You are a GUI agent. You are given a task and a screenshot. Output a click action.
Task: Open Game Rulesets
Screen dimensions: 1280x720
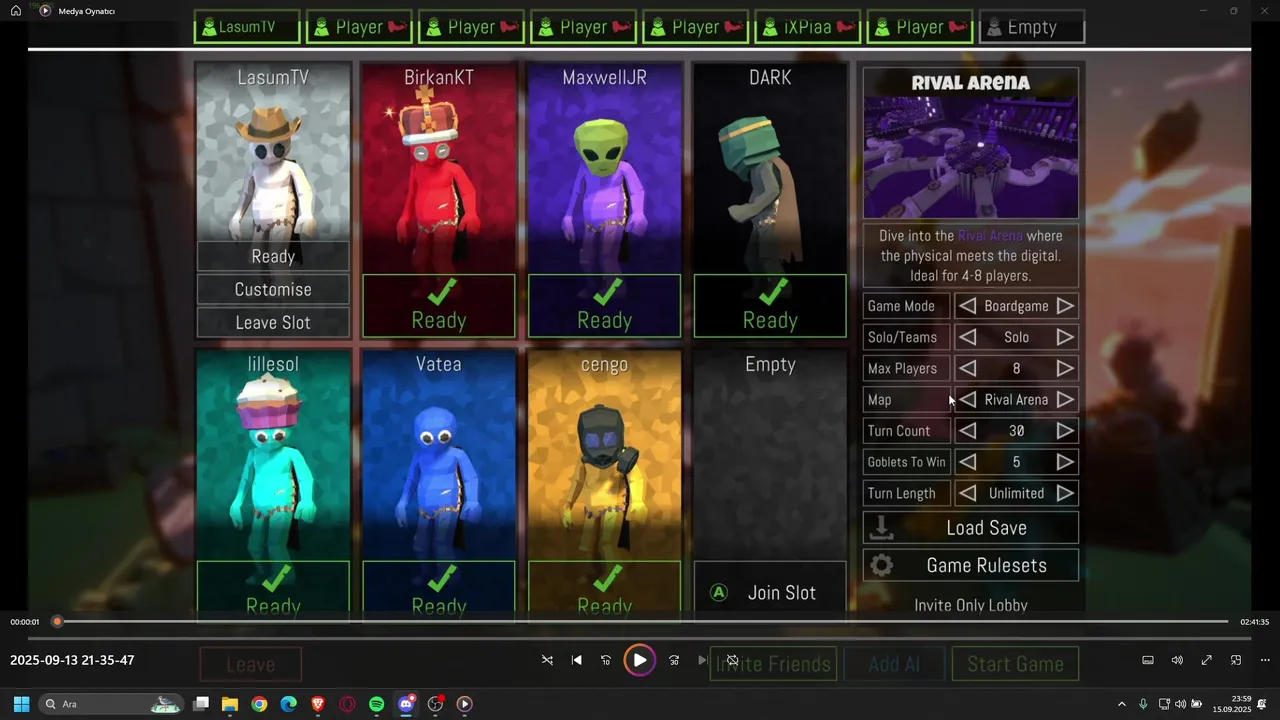click(971, 566)
